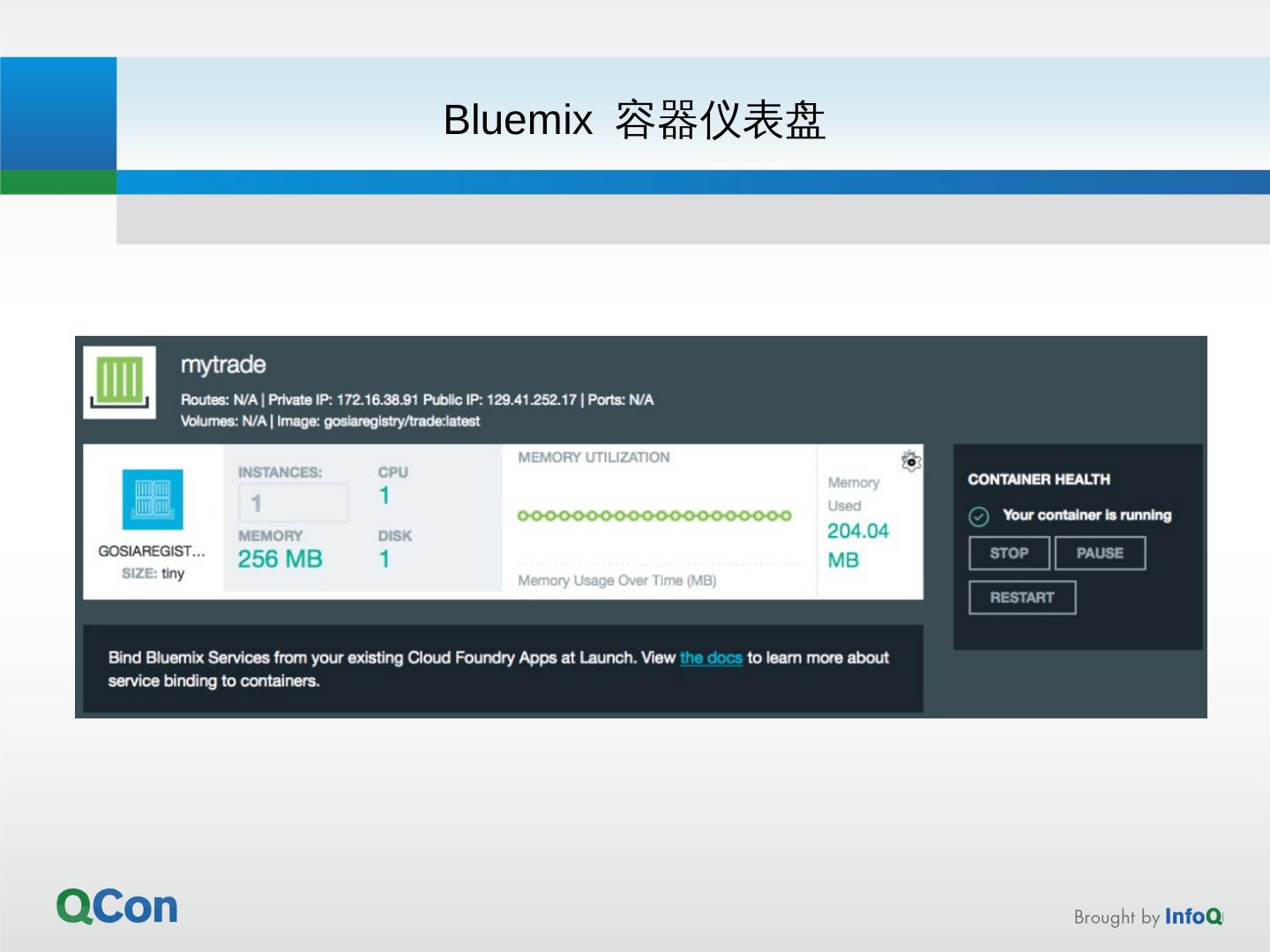Click the CONTAINER HEALTH heading
Viewport: 1270px width, 952px height.
pyautogui.click(x=1039, y=480)
